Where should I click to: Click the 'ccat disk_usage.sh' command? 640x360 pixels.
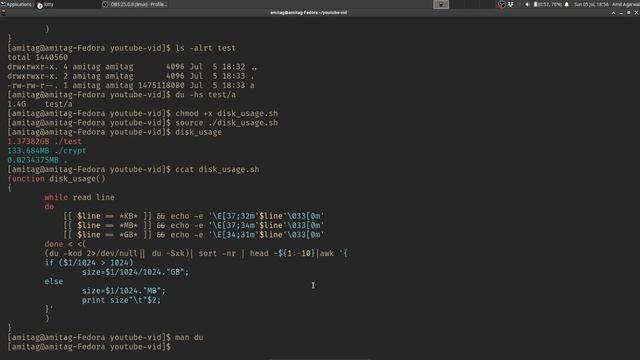pos(217,169)
